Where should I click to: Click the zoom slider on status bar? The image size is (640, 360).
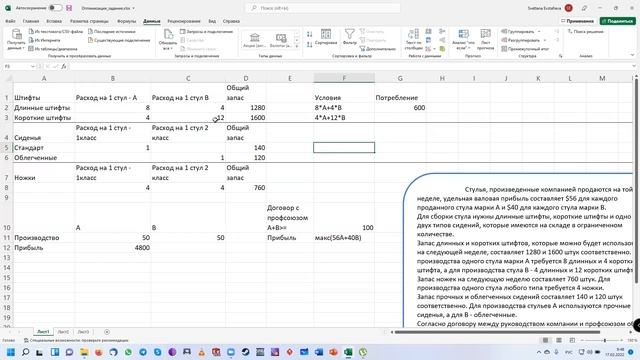tap(605, 340)
